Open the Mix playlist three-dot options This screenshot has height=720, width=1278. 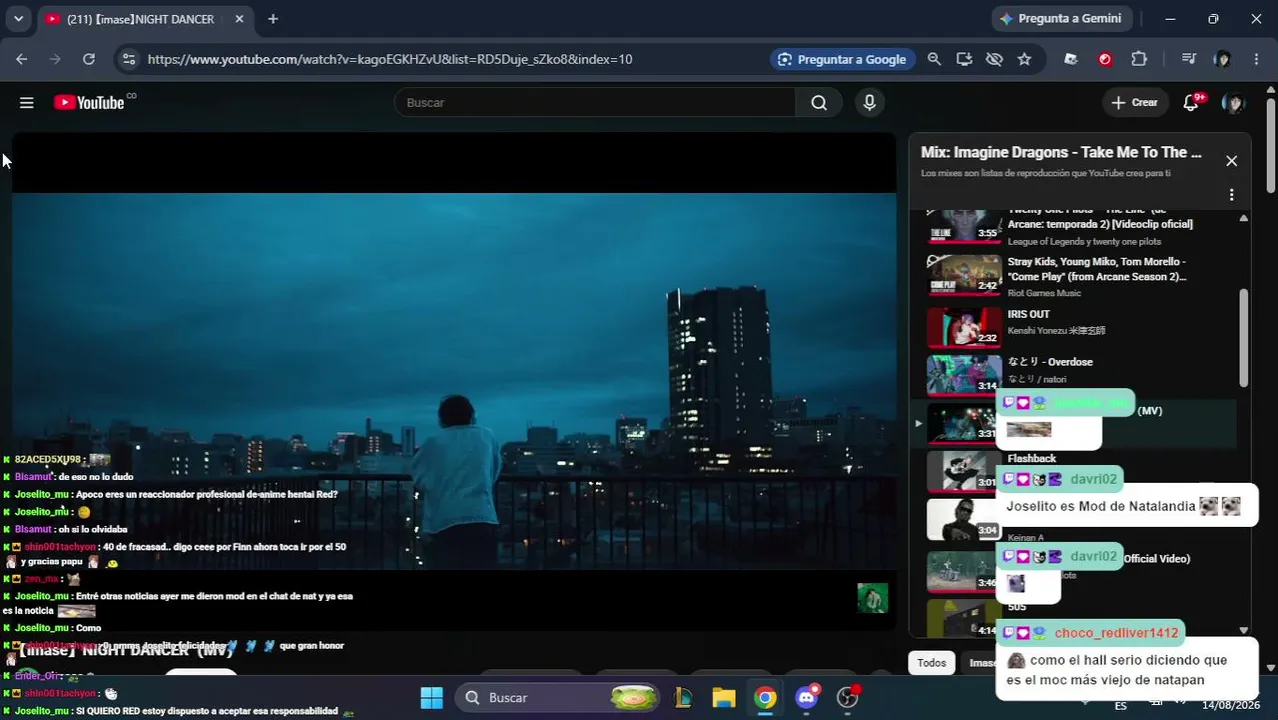[1231, 195]
